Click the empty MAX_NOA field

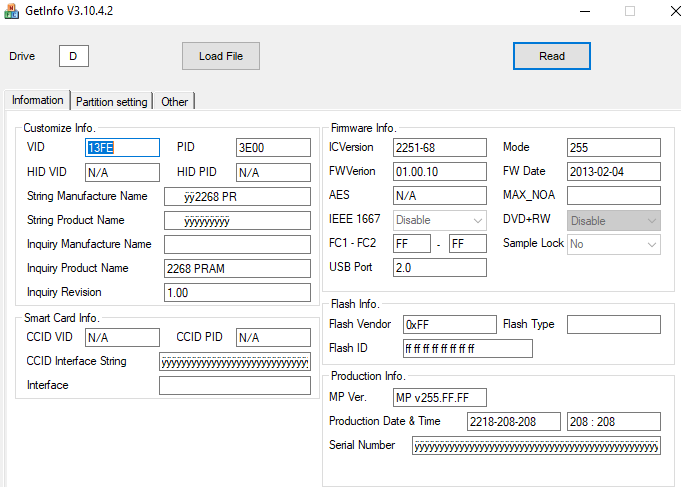(614, 195)
